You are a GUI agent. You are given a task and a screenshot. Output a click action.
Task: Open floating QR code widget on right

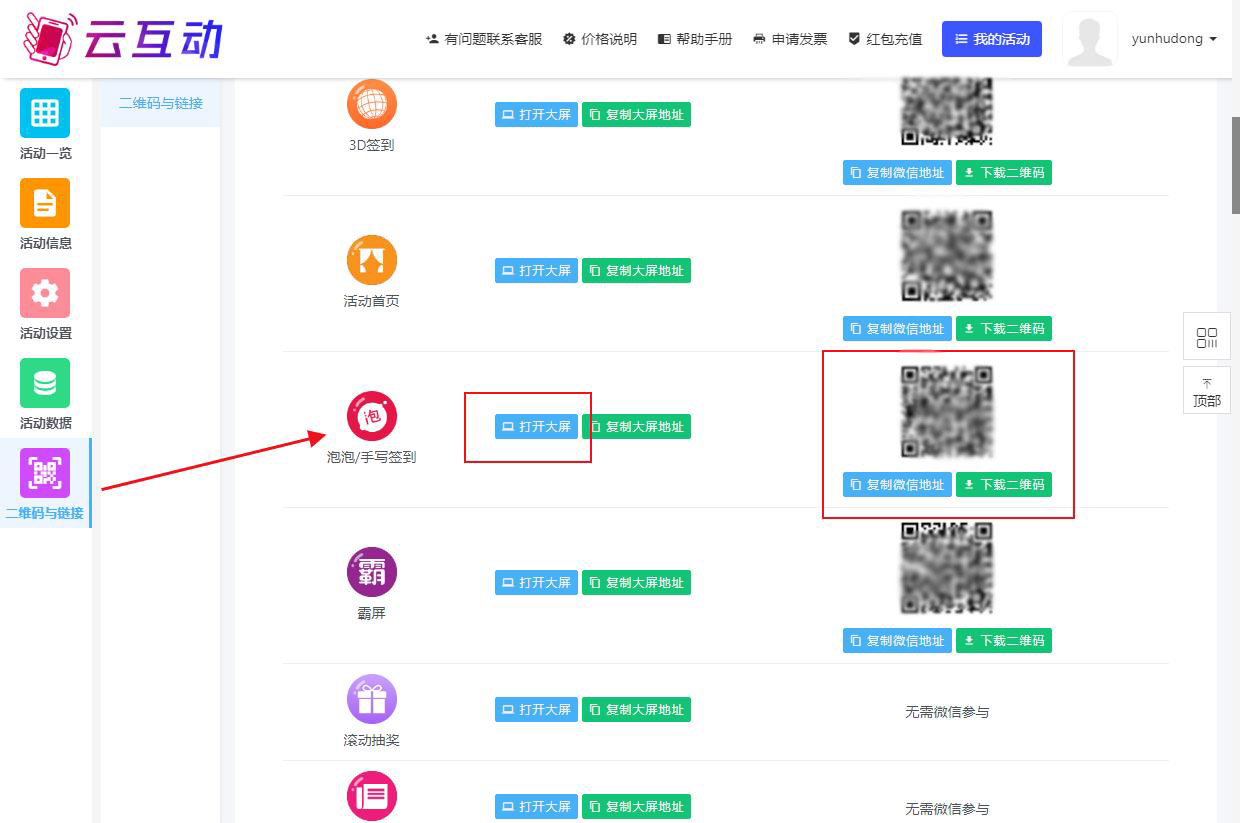pos(1207,337)
